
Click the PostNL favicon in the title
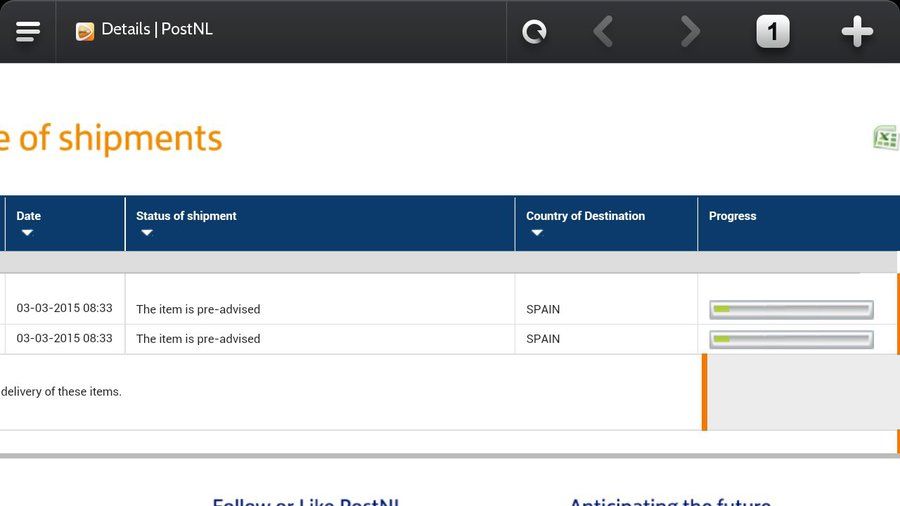pyautogui.click(x=85, y=31)
